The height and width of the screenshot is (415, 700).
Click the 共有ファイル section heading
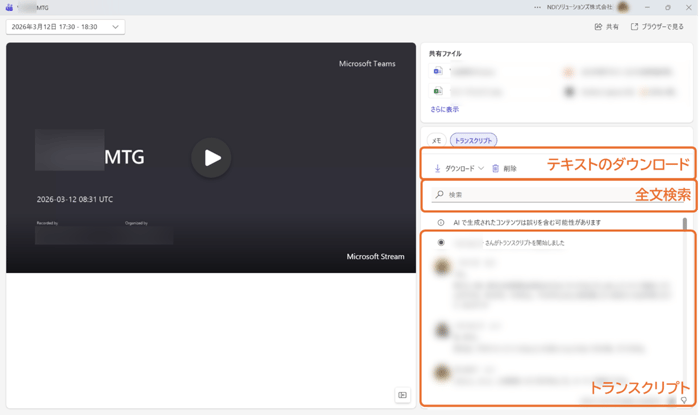[x=445, y=54]
